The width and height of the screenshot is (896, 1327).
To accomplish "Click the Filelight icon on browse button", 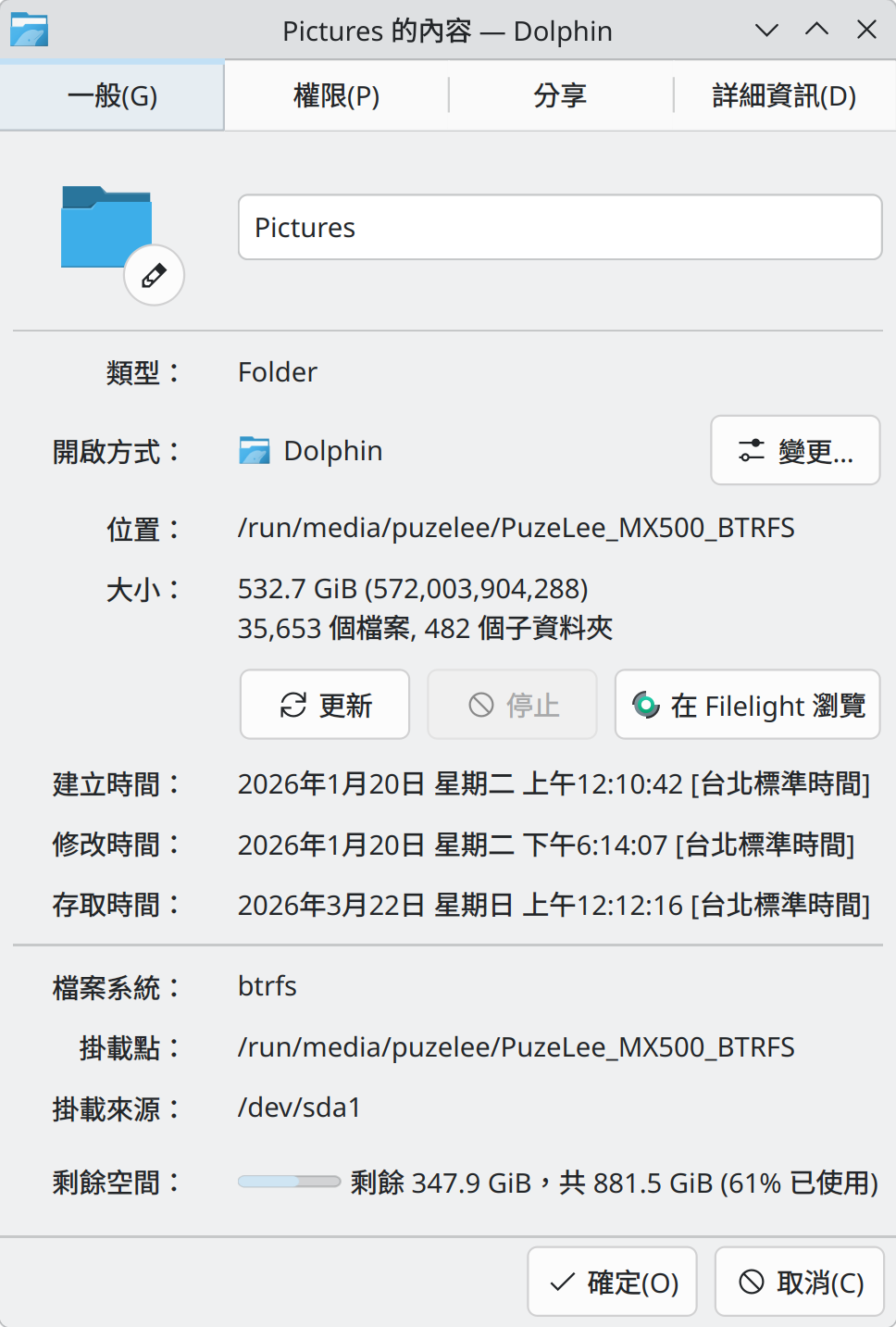I will coord(645,705).
